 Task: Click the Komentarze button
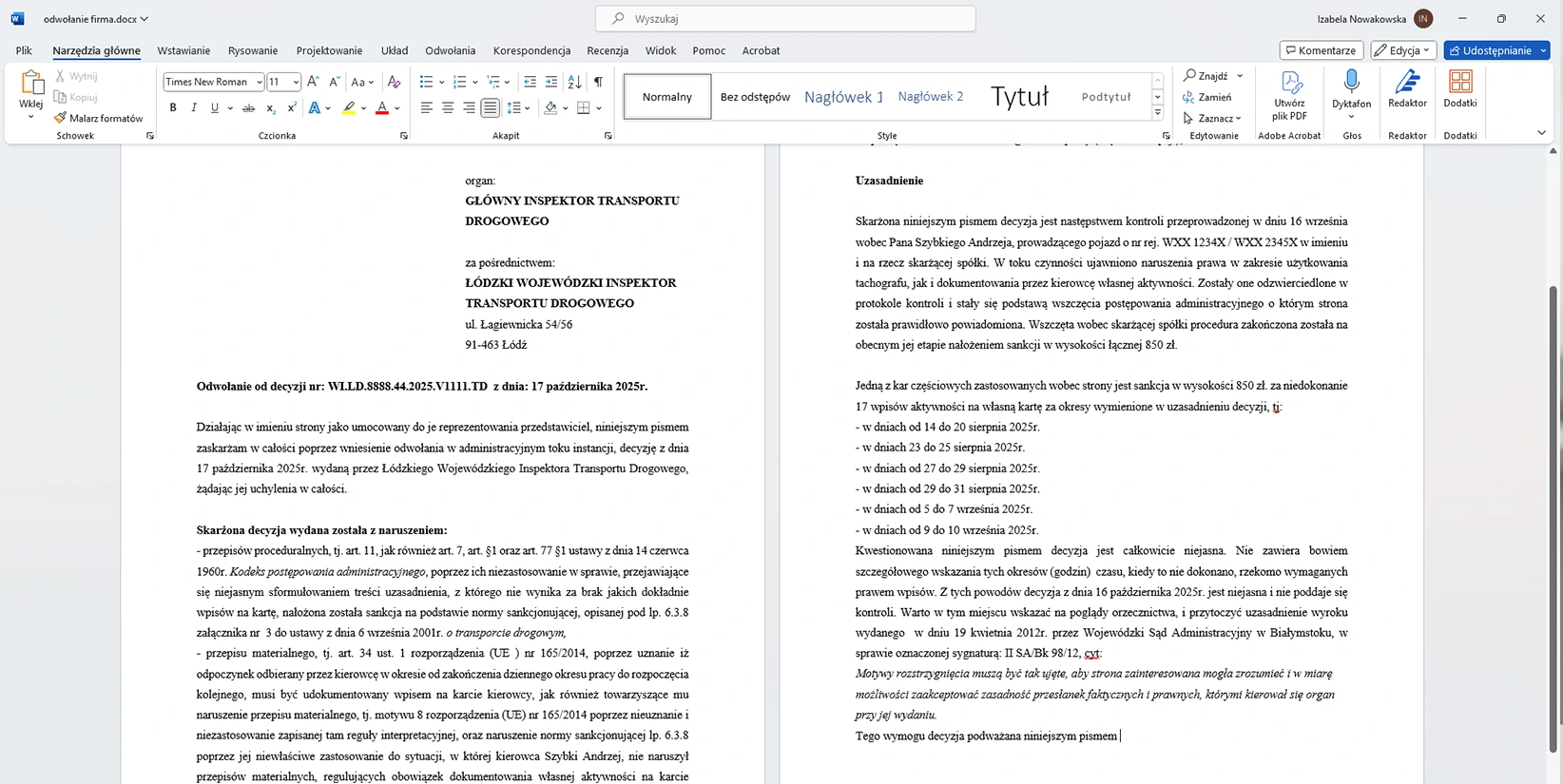point(1322,50)
